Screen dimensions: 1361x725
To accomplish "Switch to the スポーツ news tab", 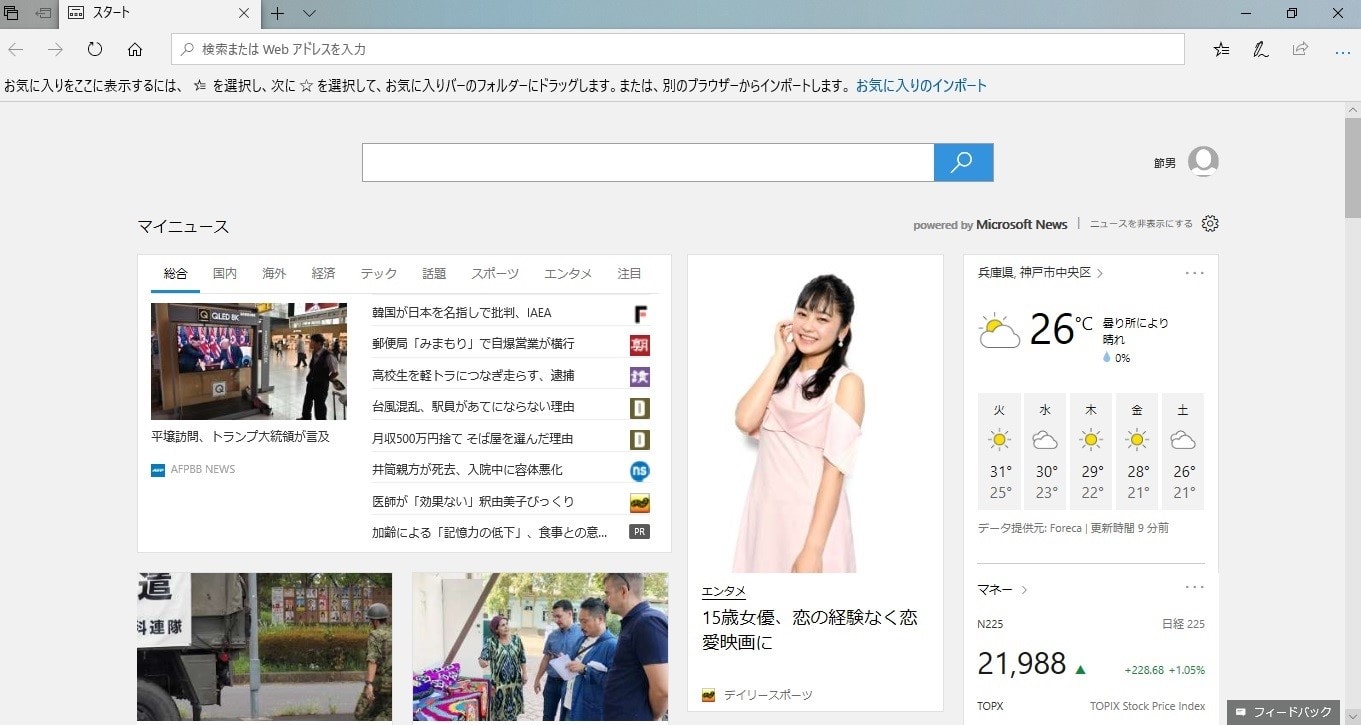I will coord(494,273).
